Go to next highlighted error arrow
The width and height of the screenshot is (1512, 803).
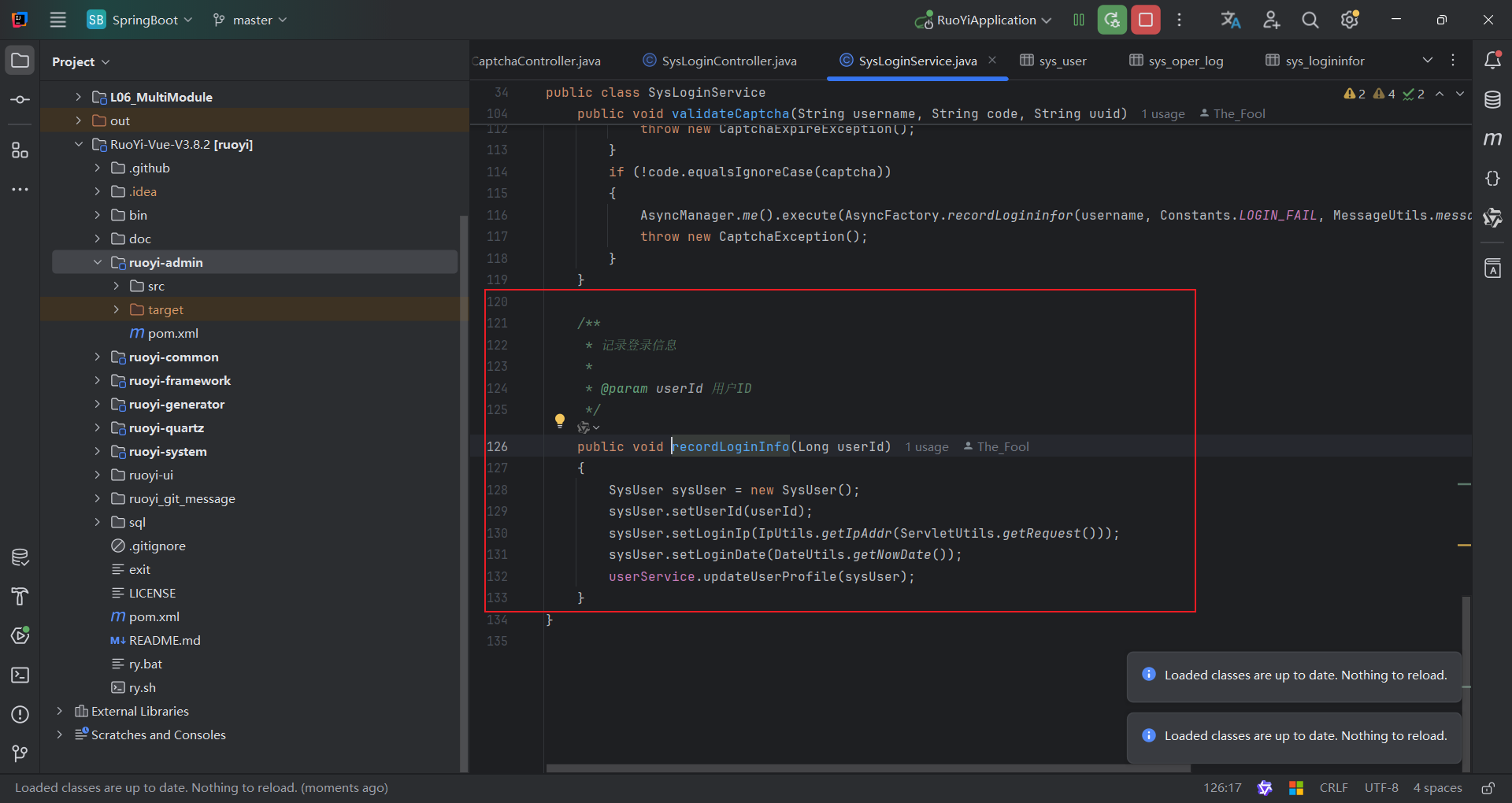(1460, 94)
